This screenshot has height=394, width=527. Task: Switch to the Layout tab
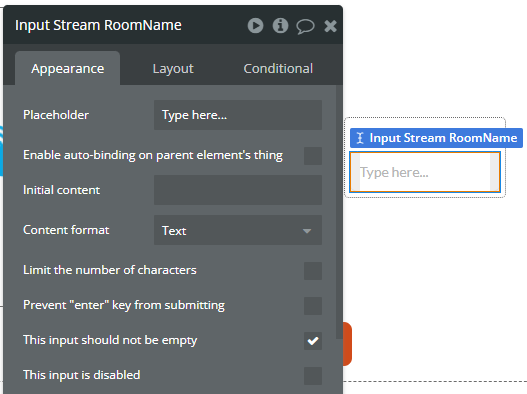[173, 68]
